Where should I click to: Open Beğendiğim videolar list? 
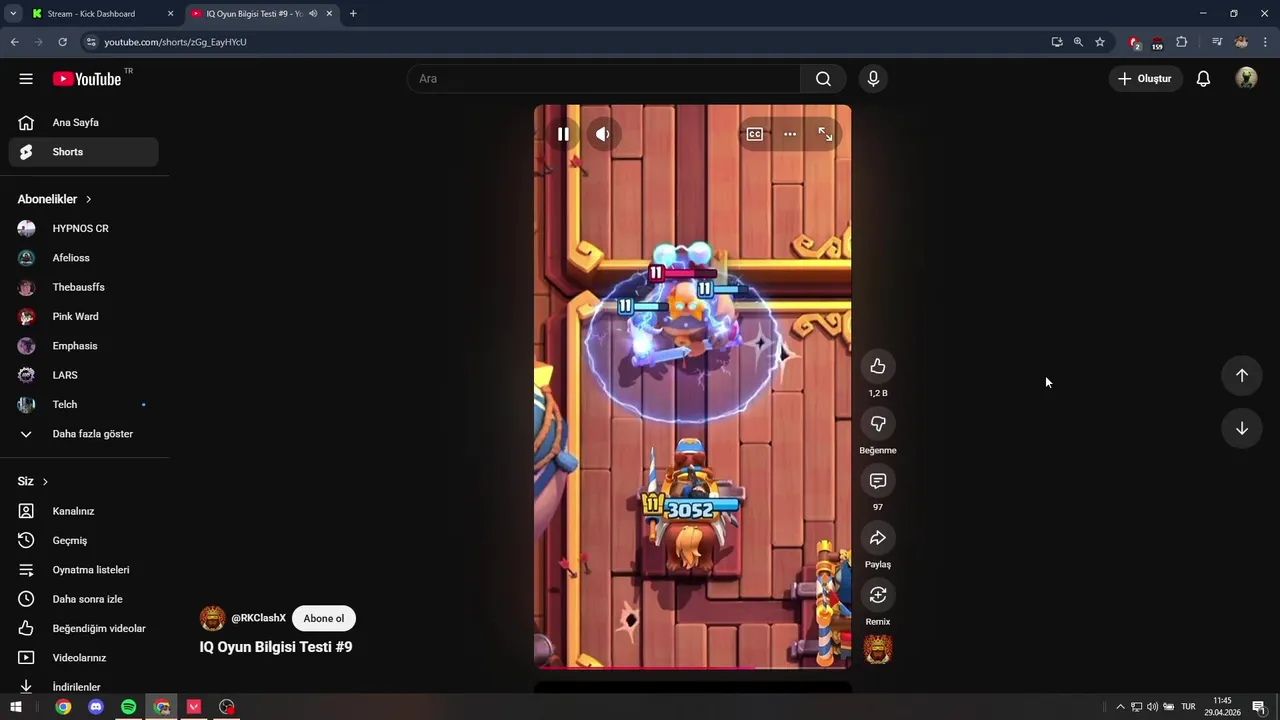[x=84, y=628]
